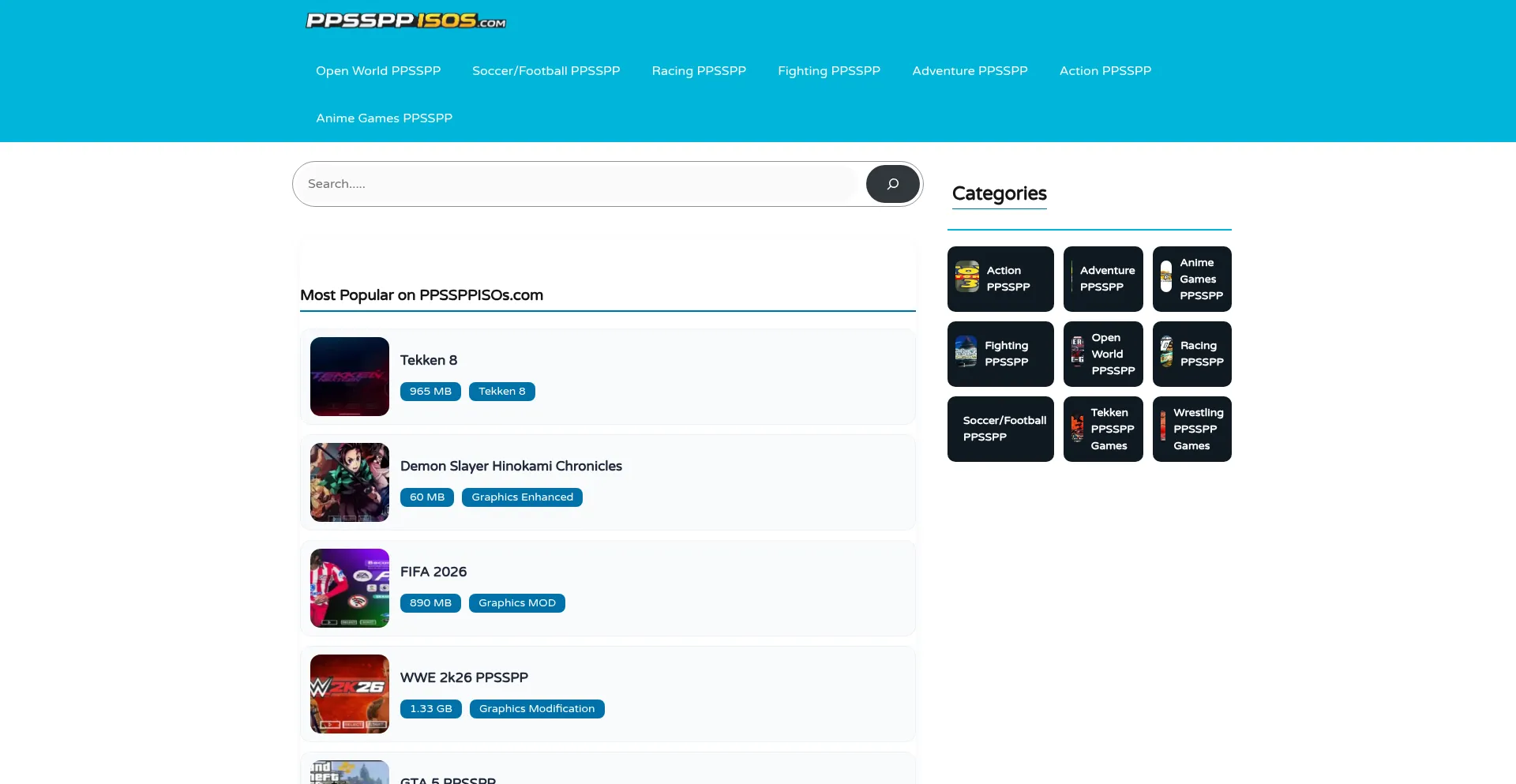The image size is (1516, 784).
Task: Click the Graphics Modification tag
Action: tap(537, 709)
